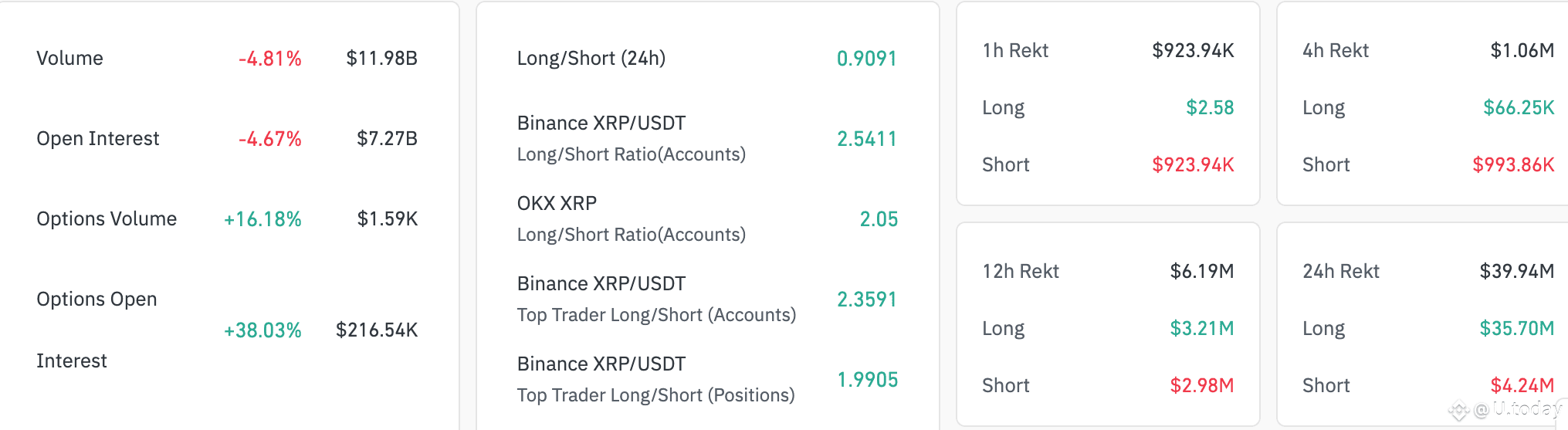Click the Long/Short (24h) ratio 0.9091
The width and height of the screenshot is (1568, 430).
tap(867, 59)
